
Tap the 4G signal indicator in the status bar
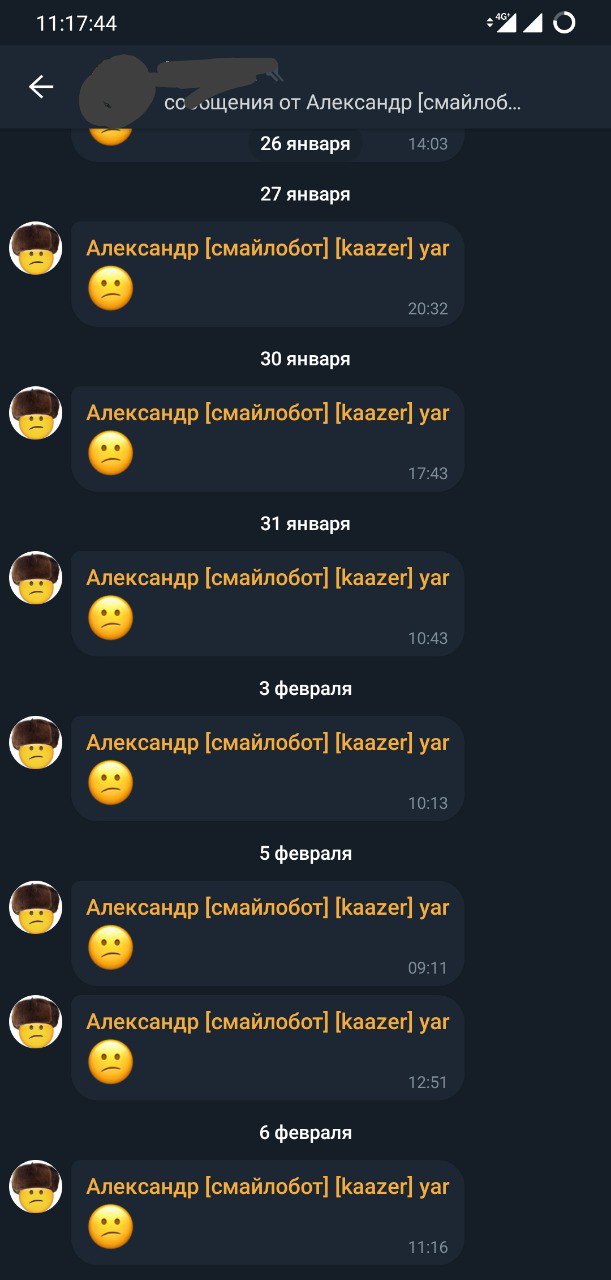tap(501, 22)
